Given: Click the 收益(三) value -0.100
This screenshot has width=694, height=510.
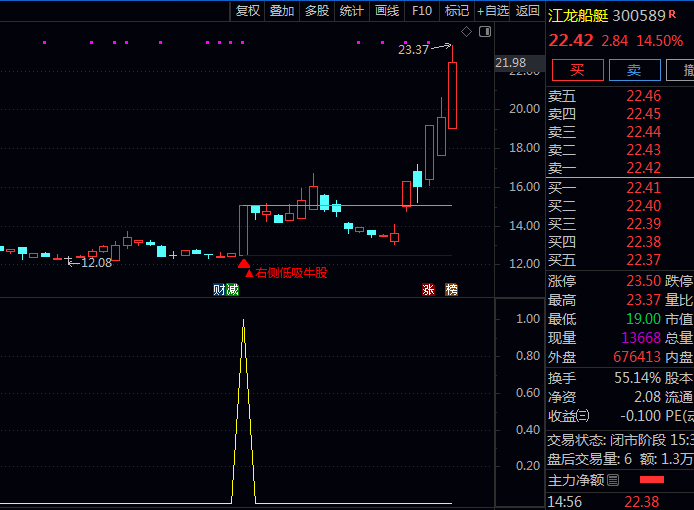Looking at the screenshot, I should [641, 416].
